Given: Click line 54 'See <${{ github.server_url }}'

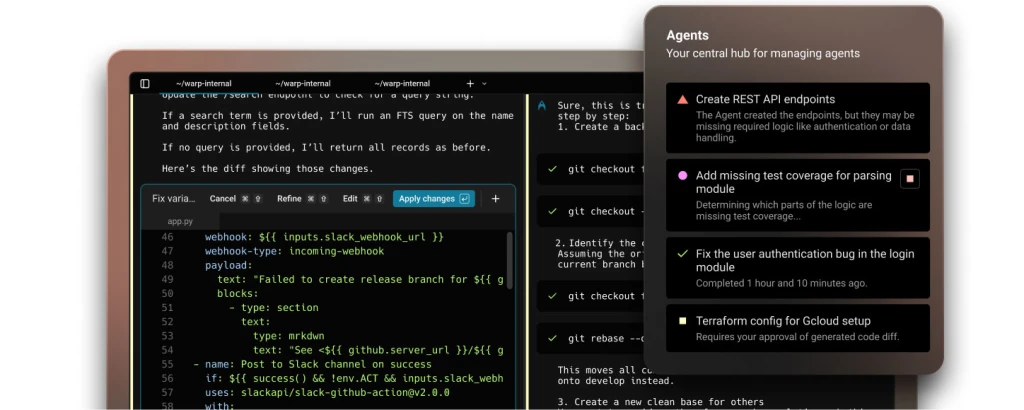Looking at the screenshot, I should click(x=379, y=350).
